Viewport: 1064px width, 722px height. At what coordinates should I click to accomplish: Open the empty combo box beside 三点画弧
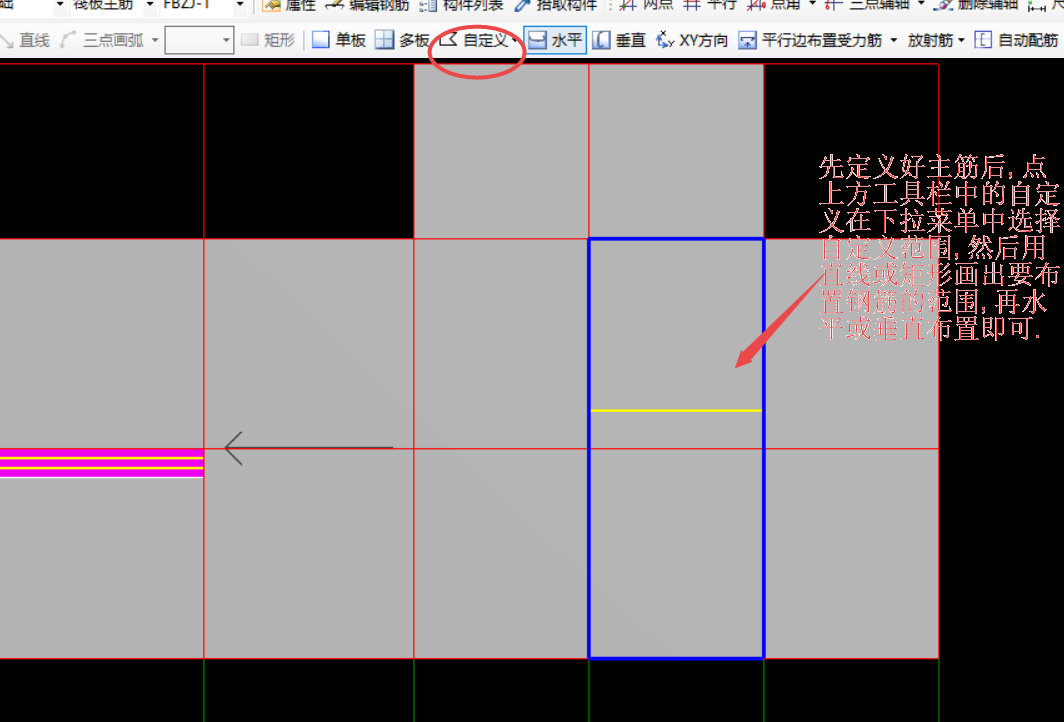(200, 40)
